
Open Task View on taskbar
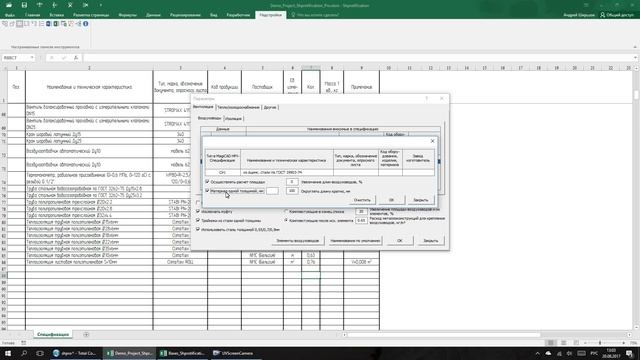40,353
